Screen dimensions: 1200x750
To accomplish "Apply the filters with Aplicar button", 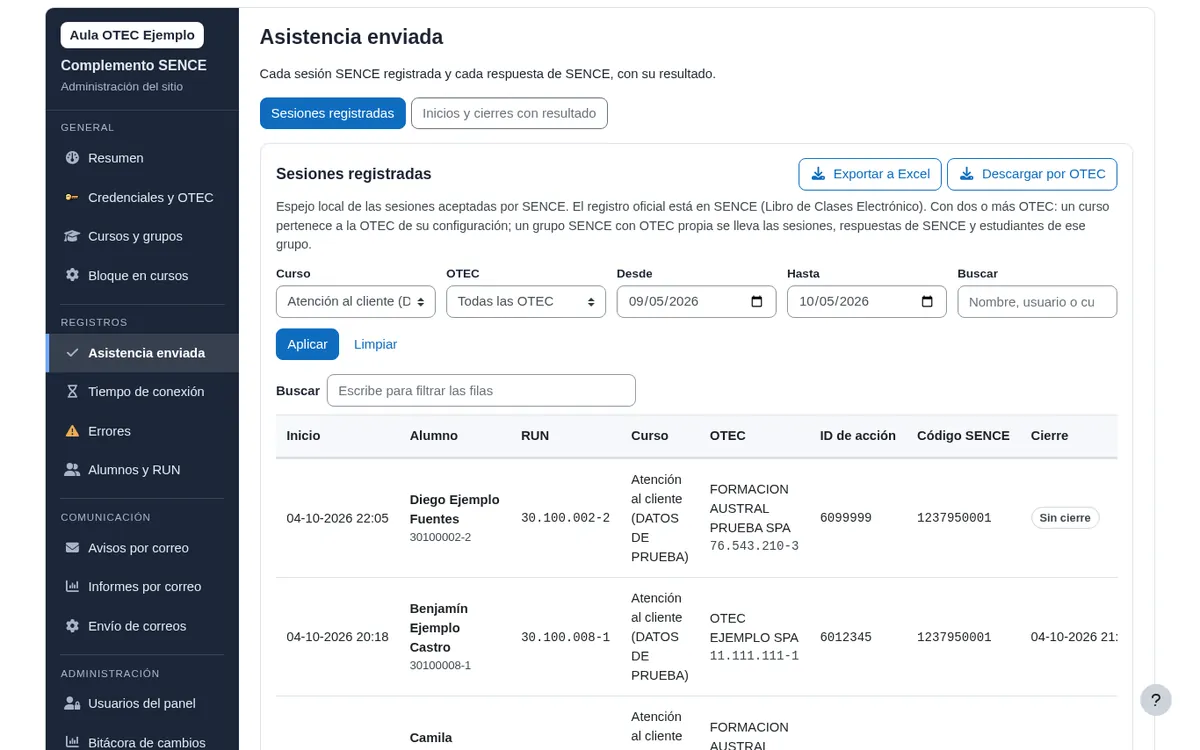I will click(307, 344).
